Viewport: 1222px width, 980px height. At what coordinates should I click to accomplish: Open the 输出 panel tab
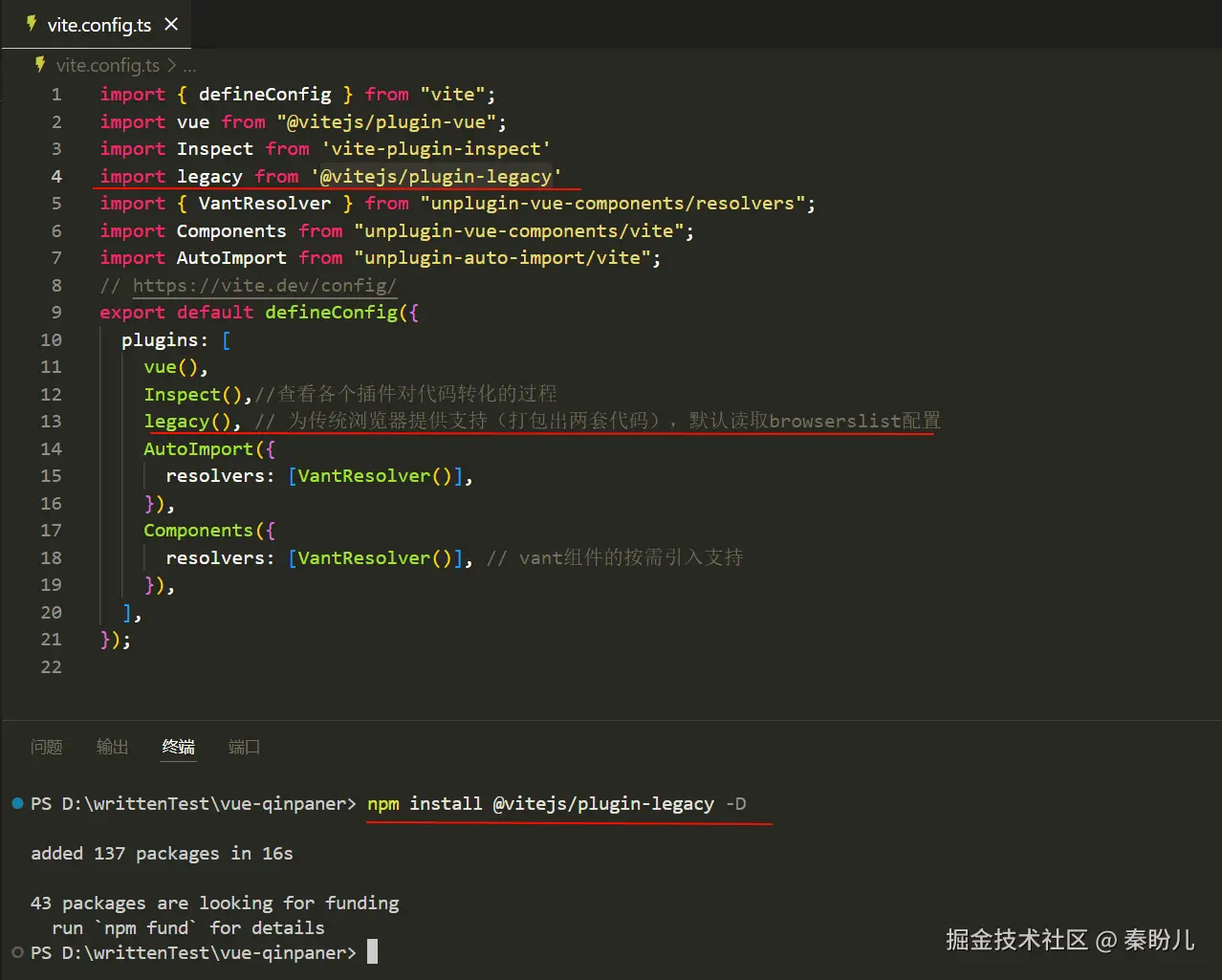point(112,747)
